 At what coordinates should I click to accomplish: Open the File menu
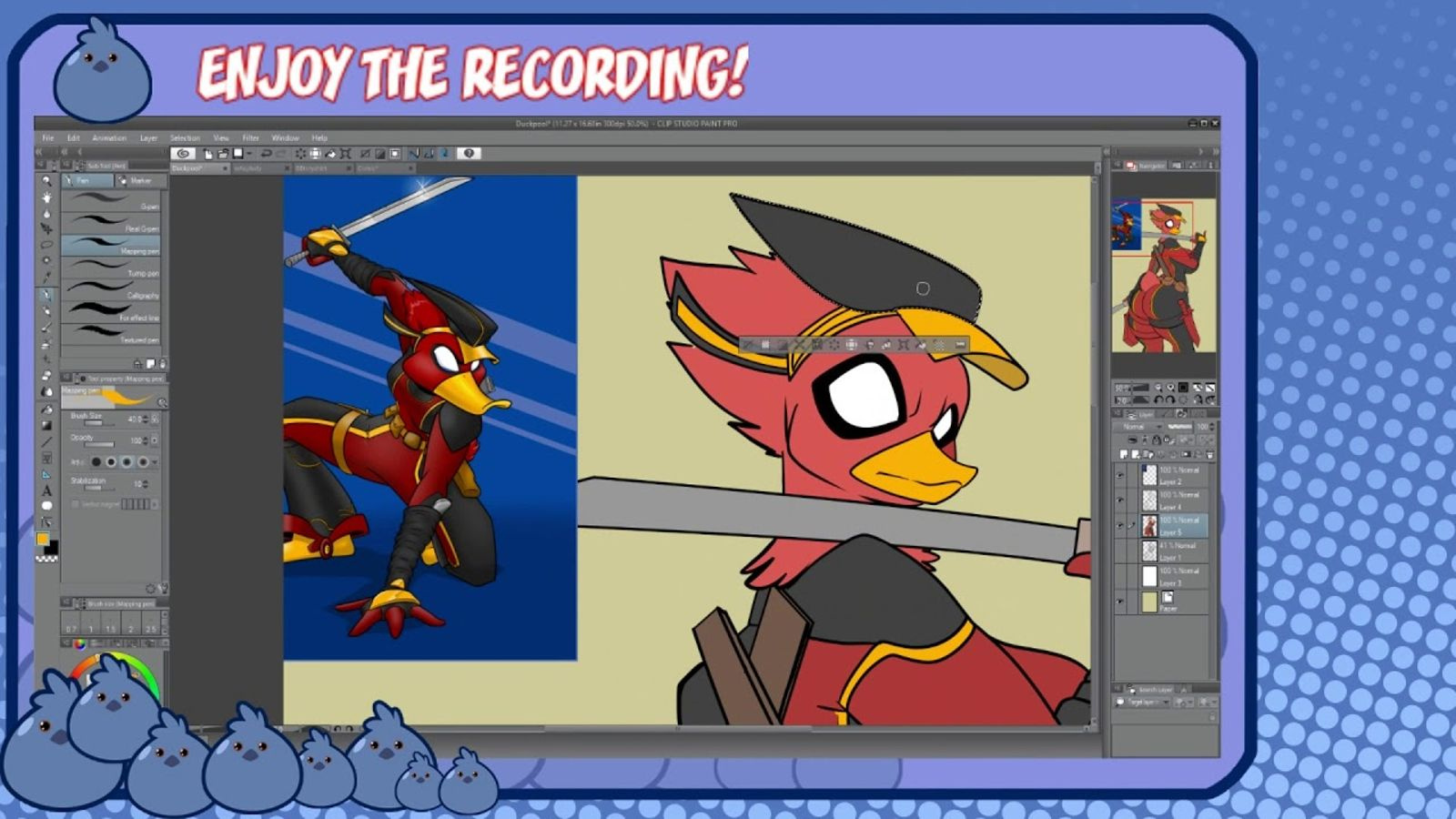point(48,138)
